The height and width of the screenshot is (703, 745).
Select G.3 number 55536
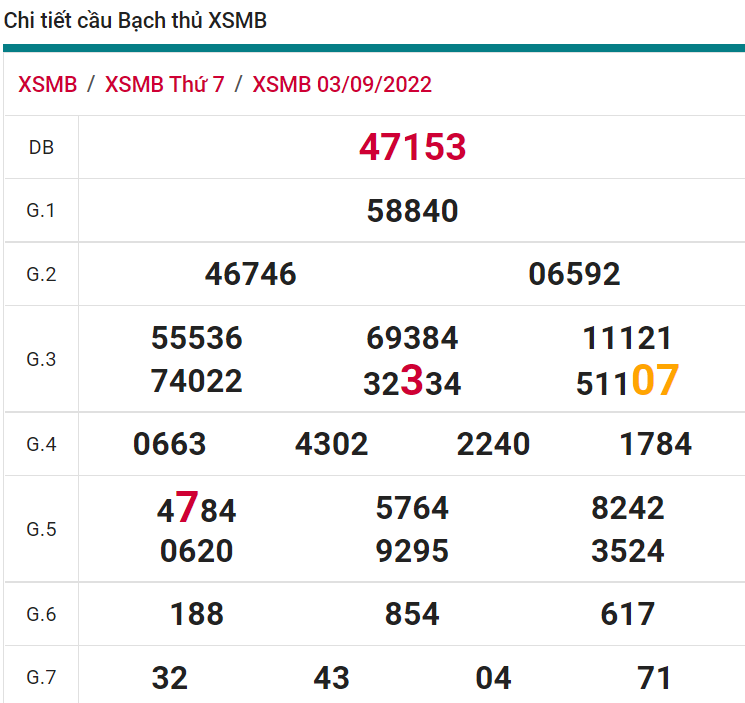pyautogui.click(x=197, y=338)
